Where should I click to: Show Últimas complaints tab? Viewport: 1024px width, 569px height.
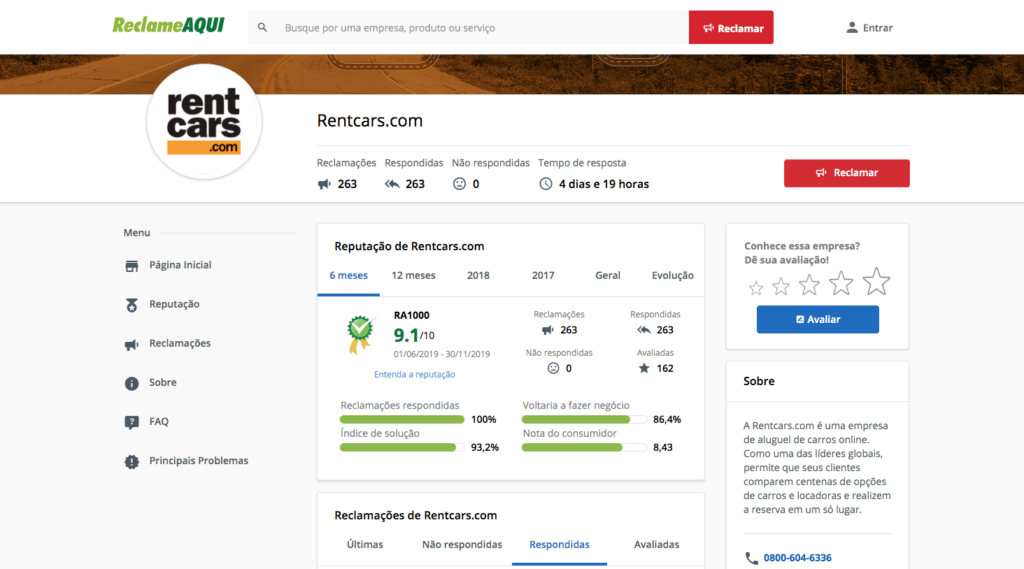pos(365,545)
